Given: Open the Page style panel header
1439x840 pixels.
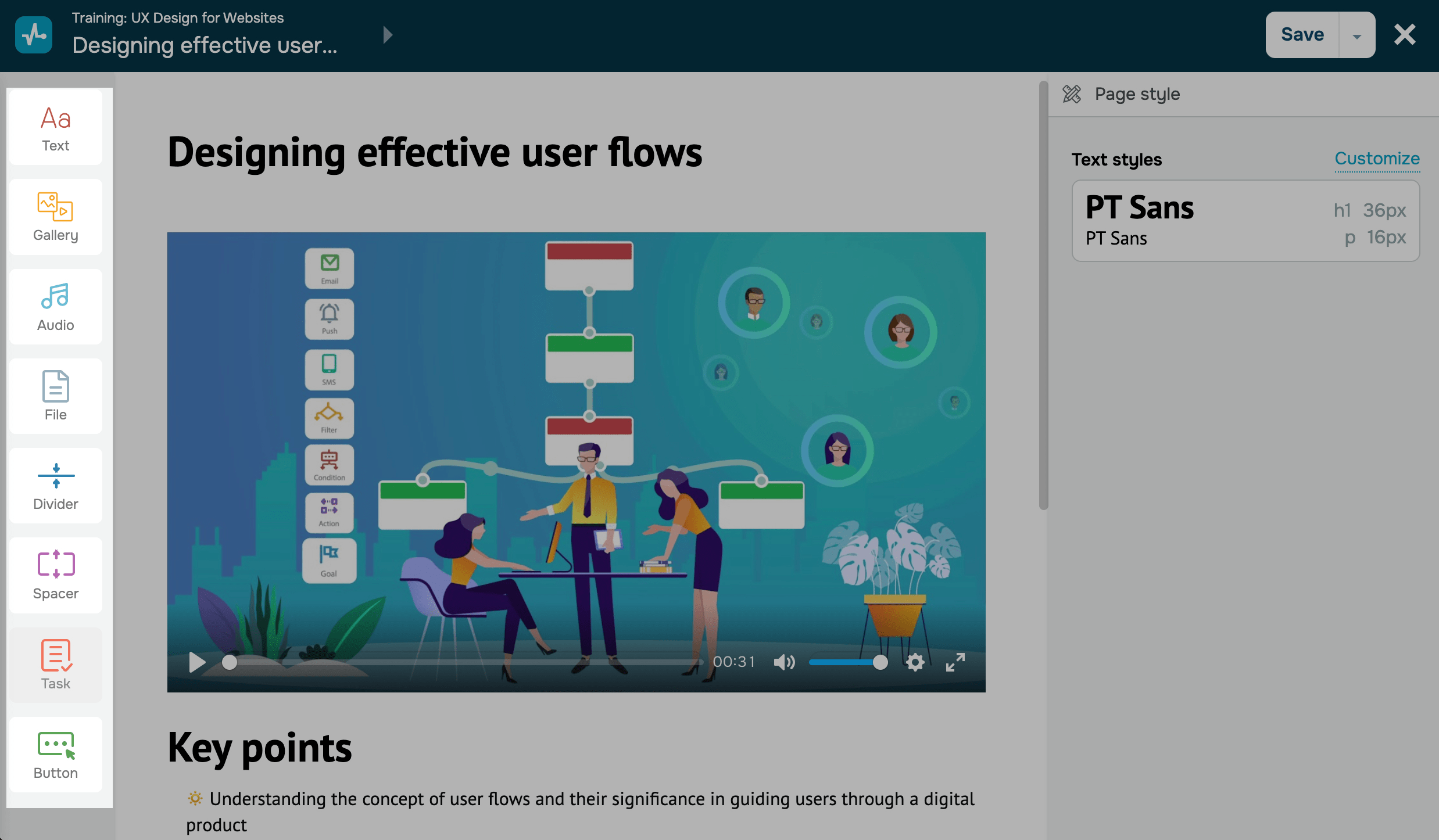Looking at the screenshot, I should (1137, 94).
